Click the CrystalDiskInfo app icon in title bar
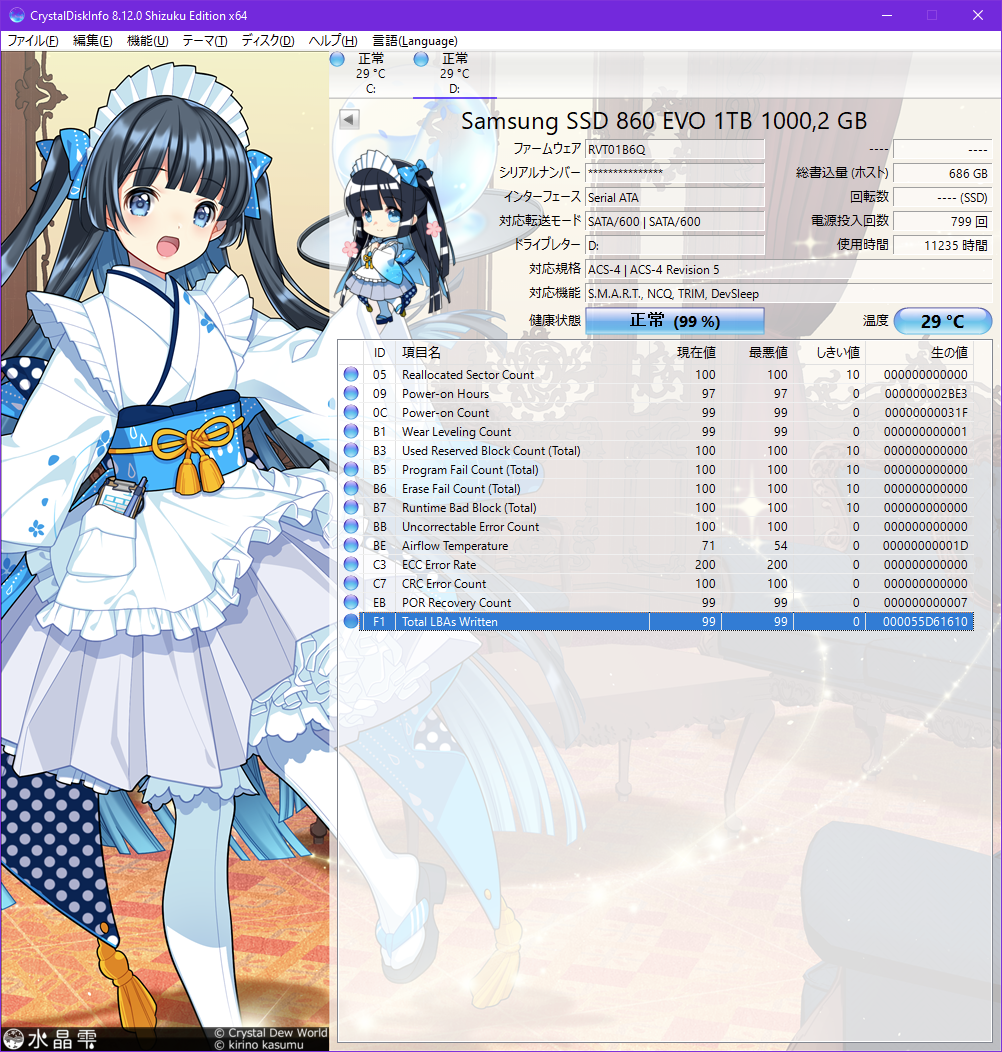The image size is (1002, 1052). (x=17, y=15)
